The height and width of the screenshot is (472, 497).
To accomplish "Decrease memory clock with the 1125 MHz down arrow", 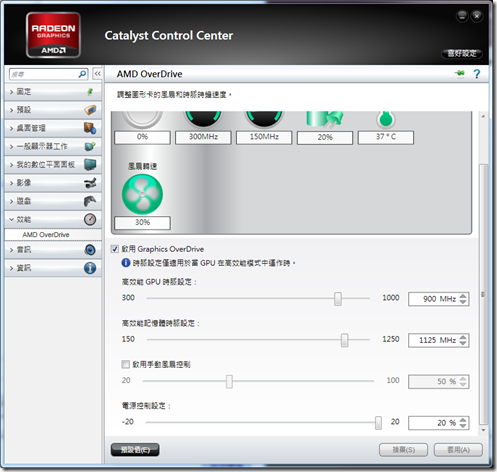I will point(463,343).
